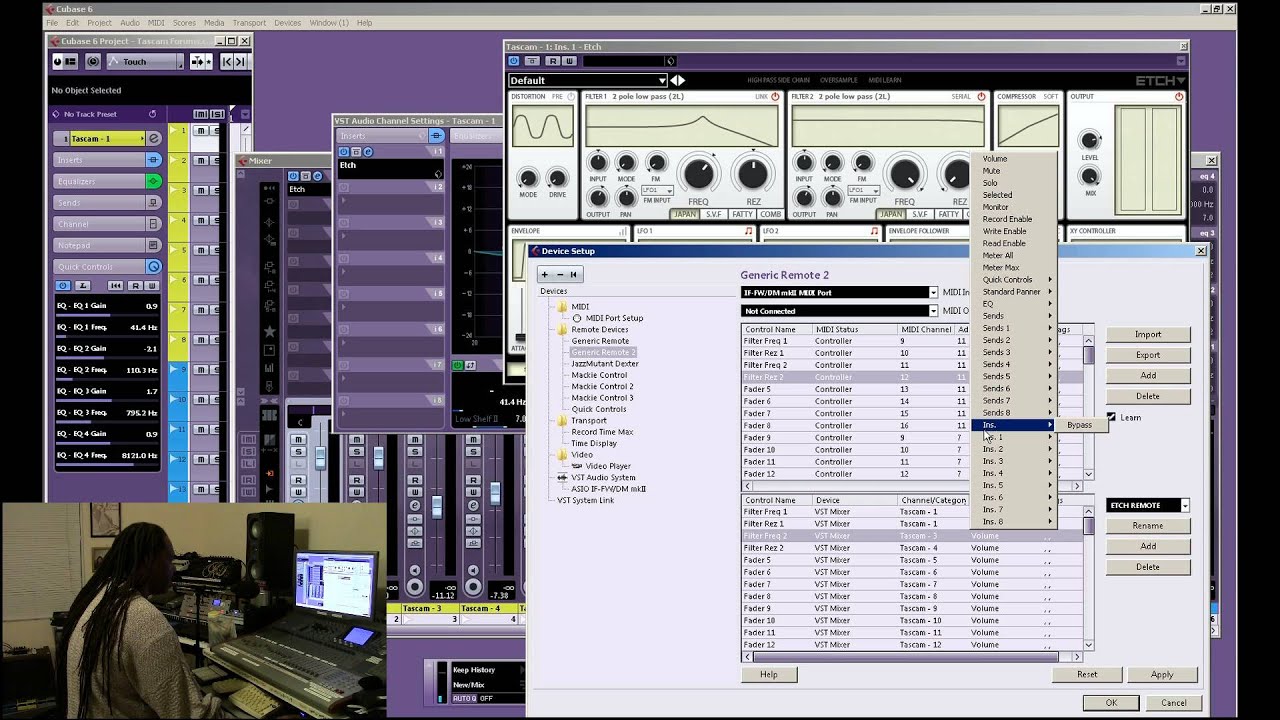
Task: Mute track 1 in the project window
Action: [x=201, y=131]
